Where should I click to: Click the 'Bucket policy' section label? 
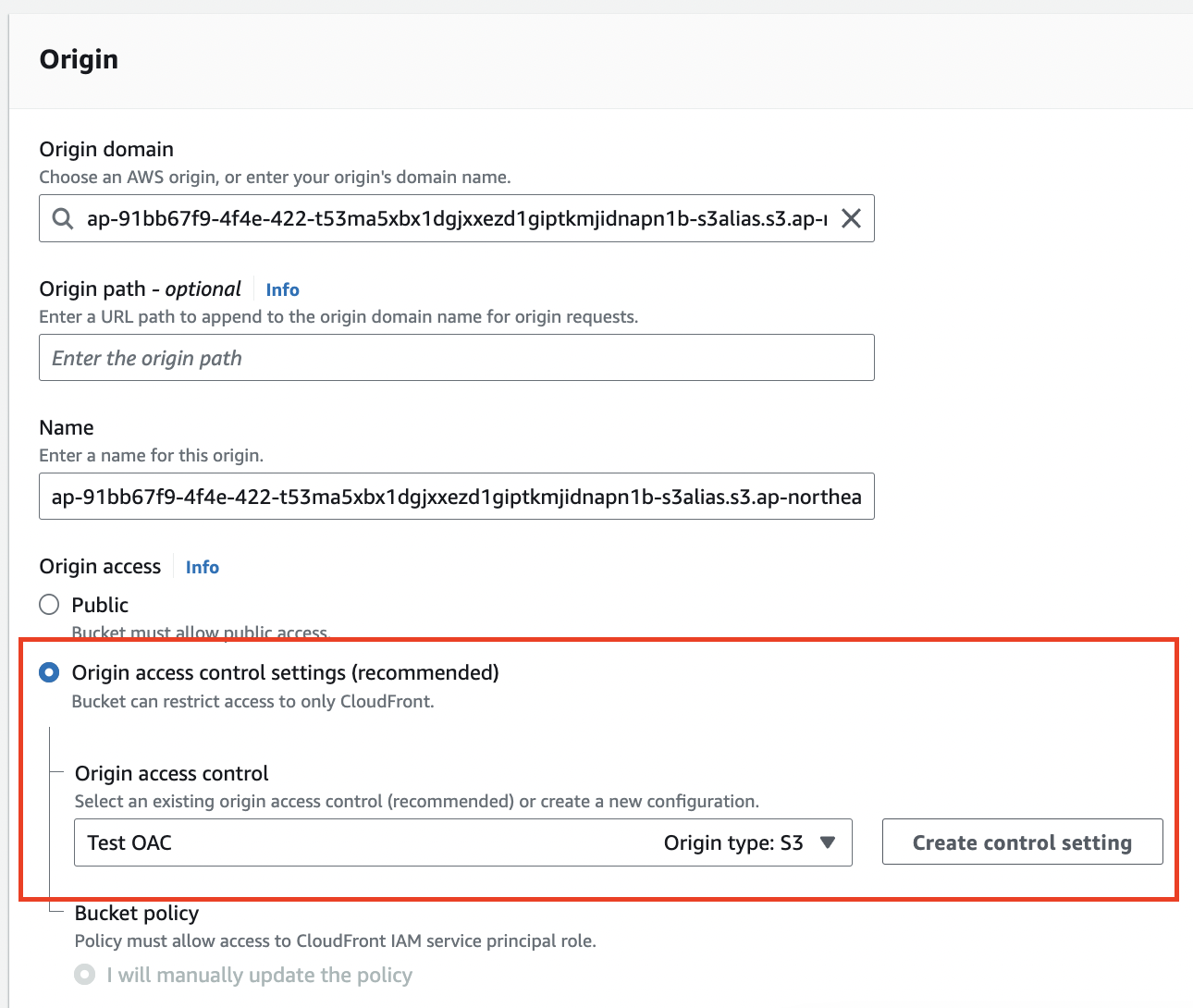click(137, 913)
